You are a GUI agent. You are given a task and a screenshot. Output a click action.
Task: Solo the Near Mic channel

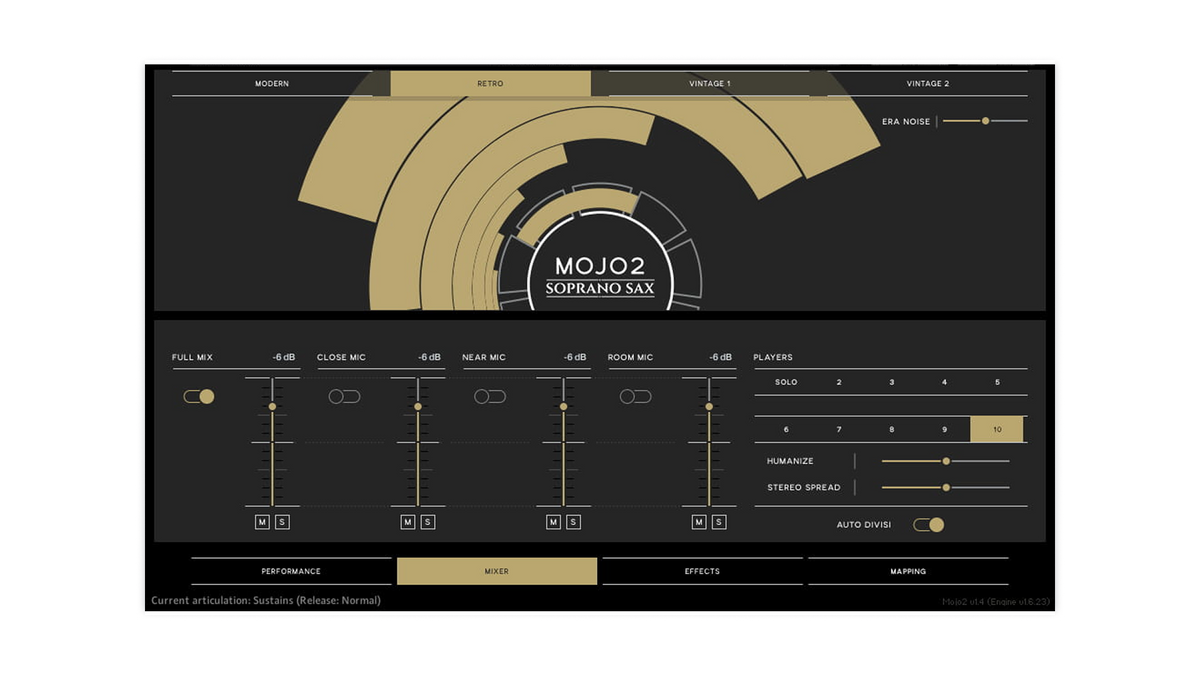point(573,522)
